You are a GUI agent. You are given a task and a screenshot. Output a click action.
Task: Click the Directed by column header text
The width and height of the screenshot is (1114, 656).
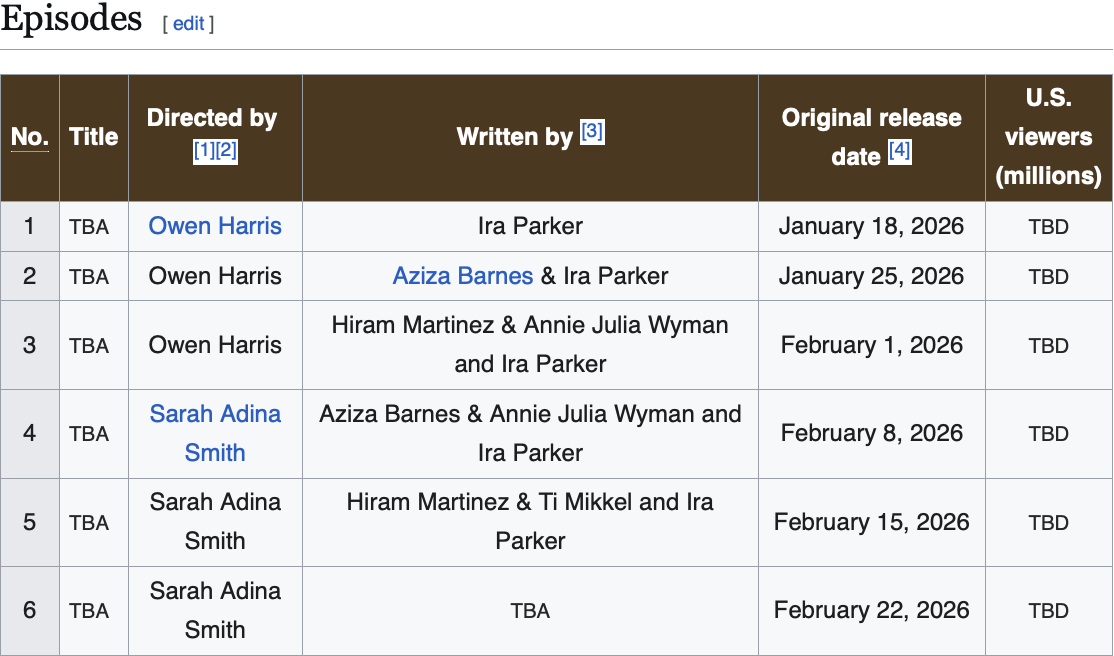212,118
